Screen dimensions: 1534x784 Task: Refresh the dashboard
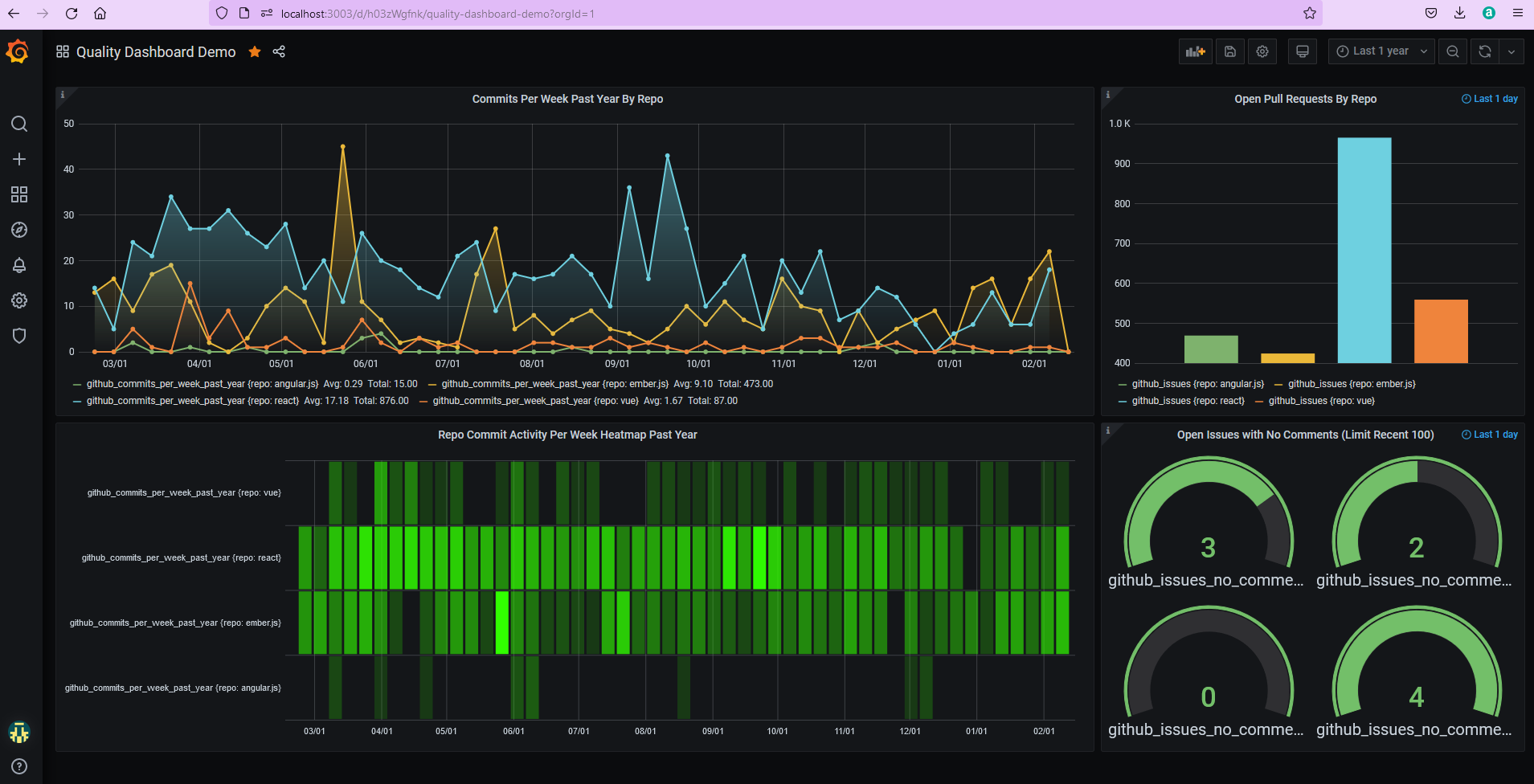click(1485, 51)
